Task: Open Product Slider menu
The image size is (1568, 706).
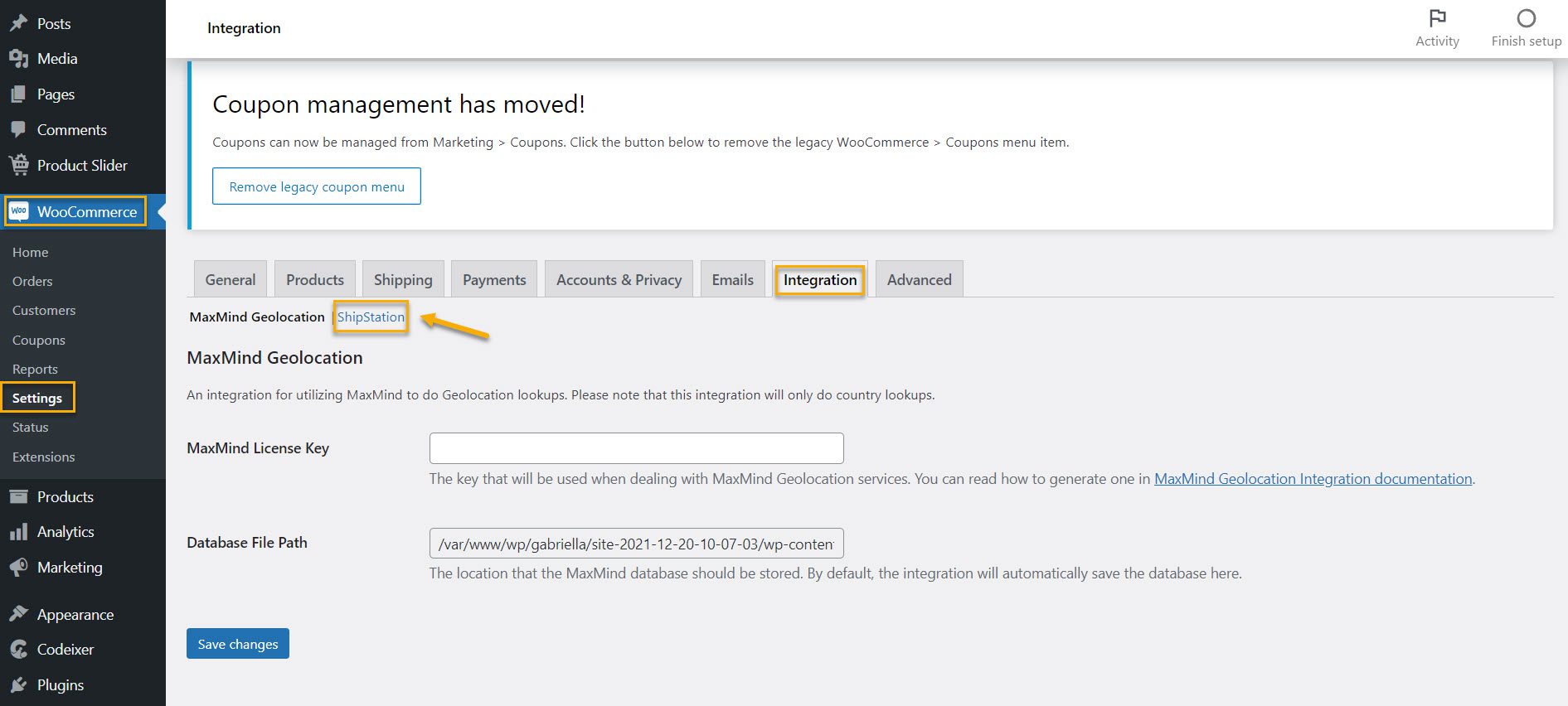Action: pyautogui.click(x=82, y=166)
